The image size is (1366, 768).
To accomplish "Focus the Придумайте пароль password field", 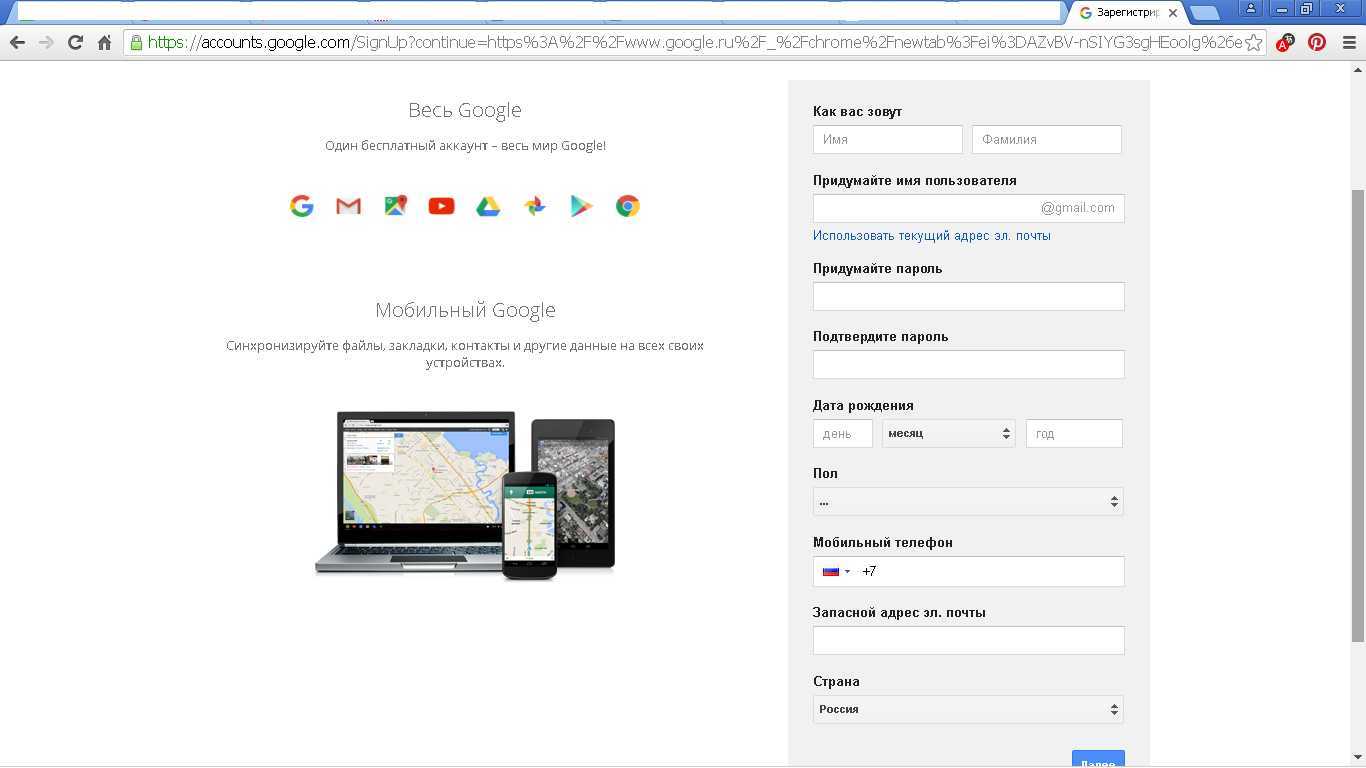I will tap(968, 297).
